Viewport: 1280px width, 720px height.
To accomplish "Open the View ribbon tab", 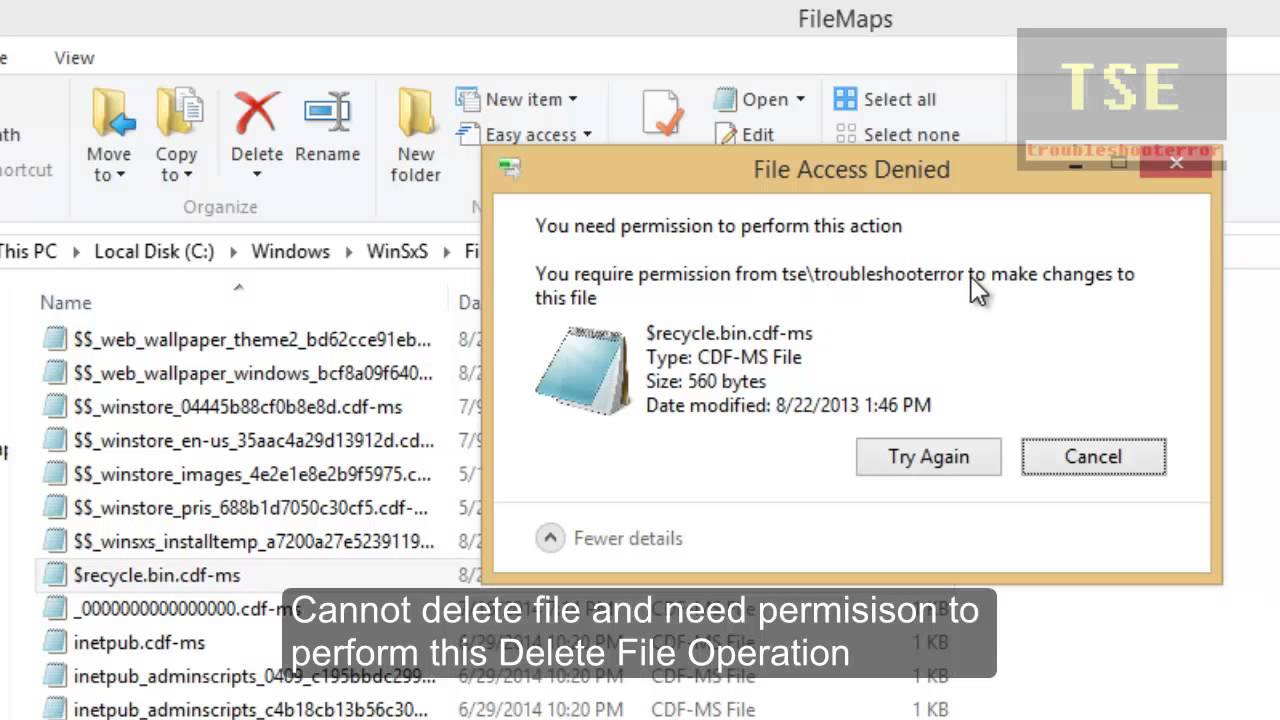I will 74,58.
